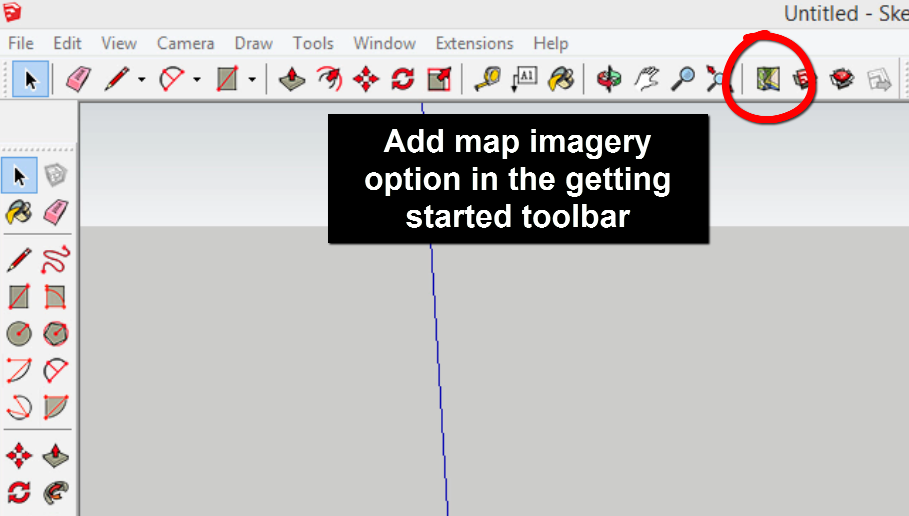
Task: Pick the Arc tool in left palette
Action: [19, 371]
